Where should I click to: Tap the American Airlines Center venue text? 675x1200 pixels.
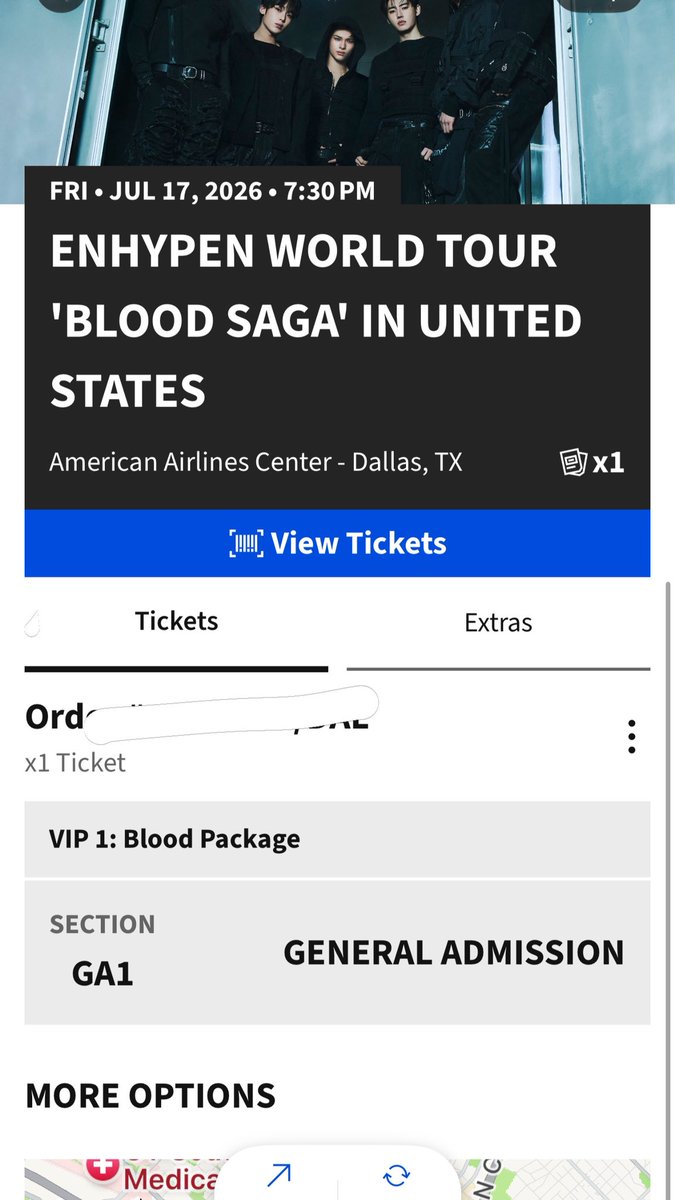255,462
